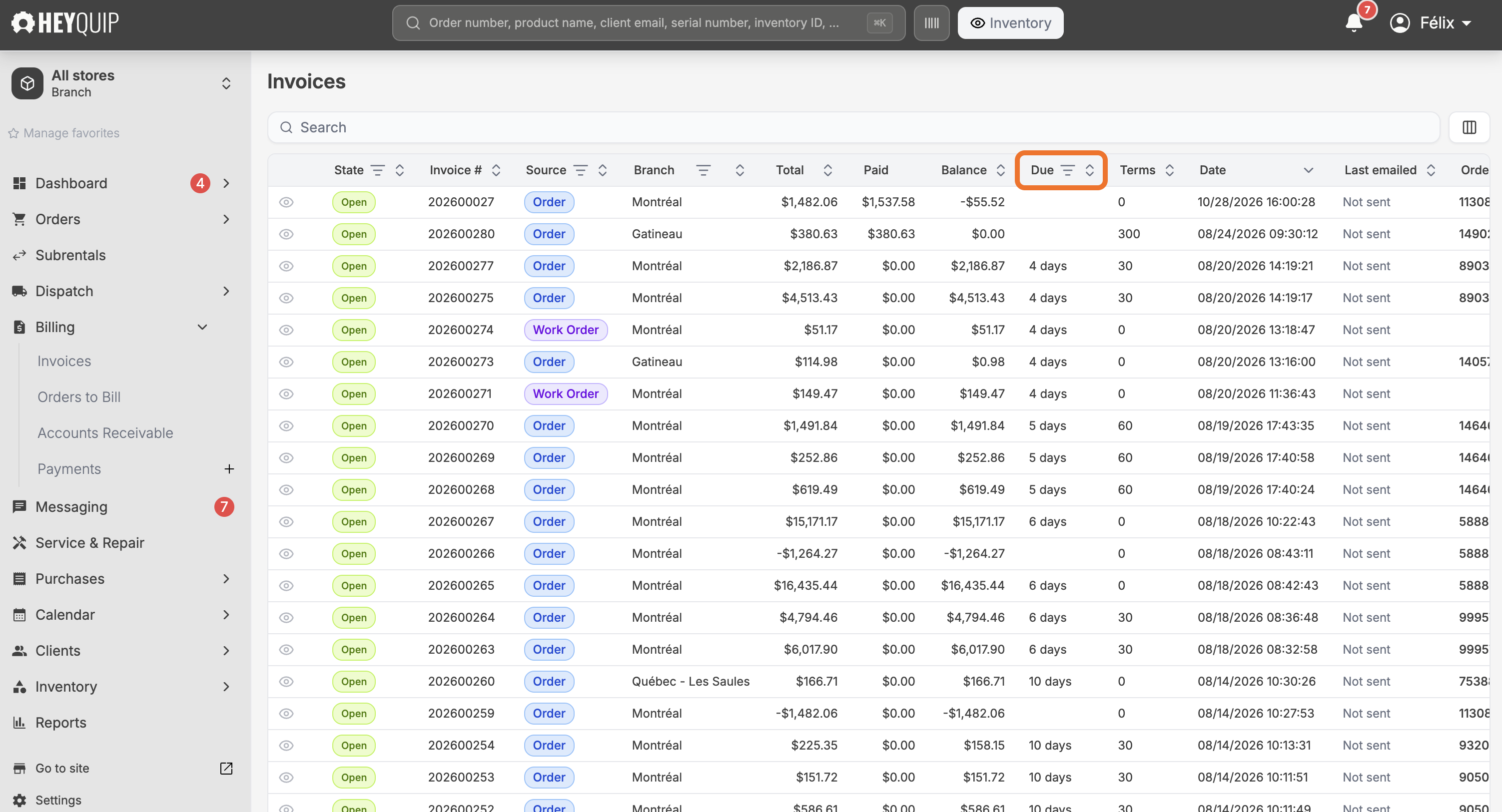Image resolution: width=1502 pixels, height=812 pixels.
Task: Open Messaging section
Action: click(x=71, y=507)
